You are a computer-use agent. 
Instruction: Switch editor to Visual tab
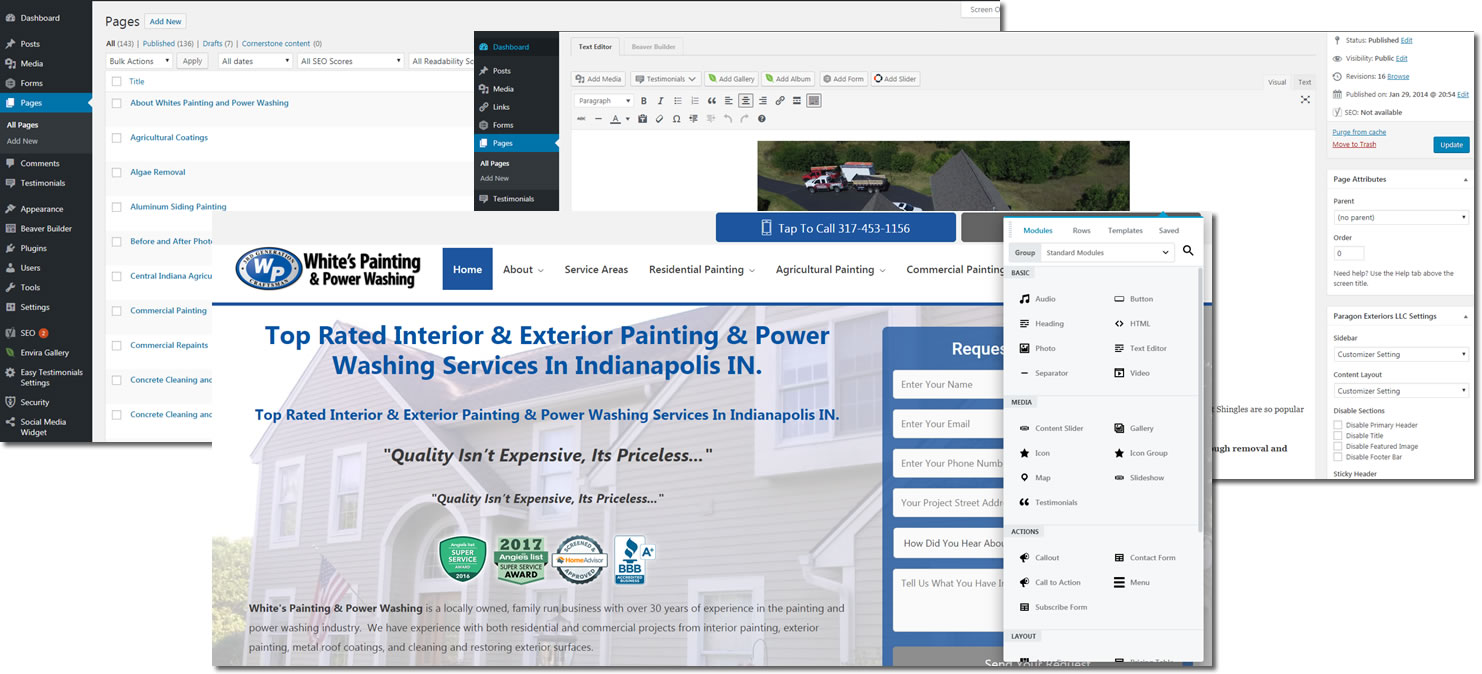tap(1277, 82)
